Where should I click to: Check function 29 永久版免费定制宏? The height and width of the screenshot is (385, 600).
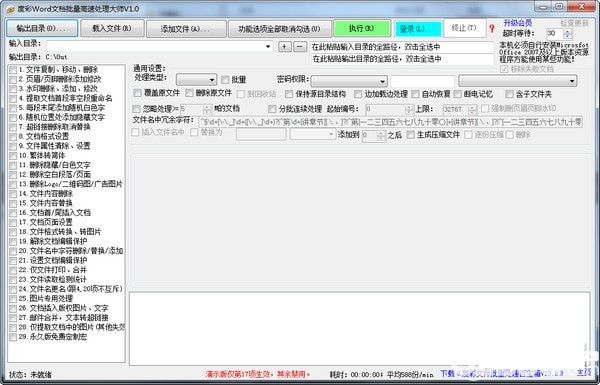click(13, 337)
